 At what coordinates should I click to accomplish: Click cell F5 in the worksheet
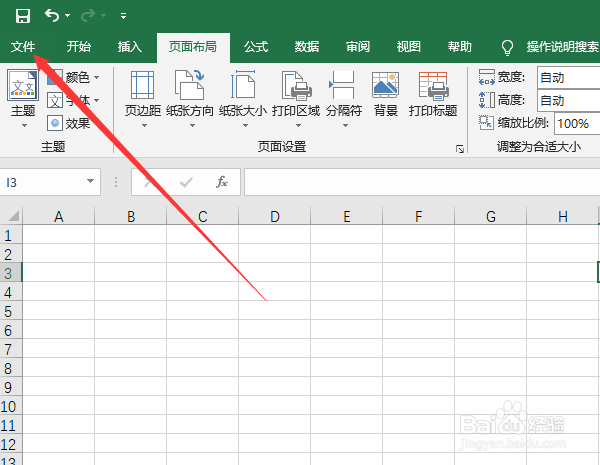[x=418, y=310]
